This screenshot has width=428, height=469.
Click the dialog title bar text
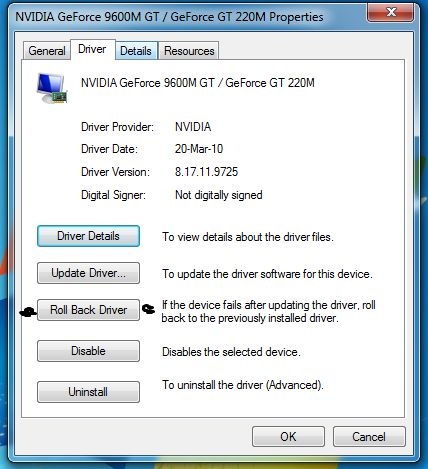tap(169, 17)
